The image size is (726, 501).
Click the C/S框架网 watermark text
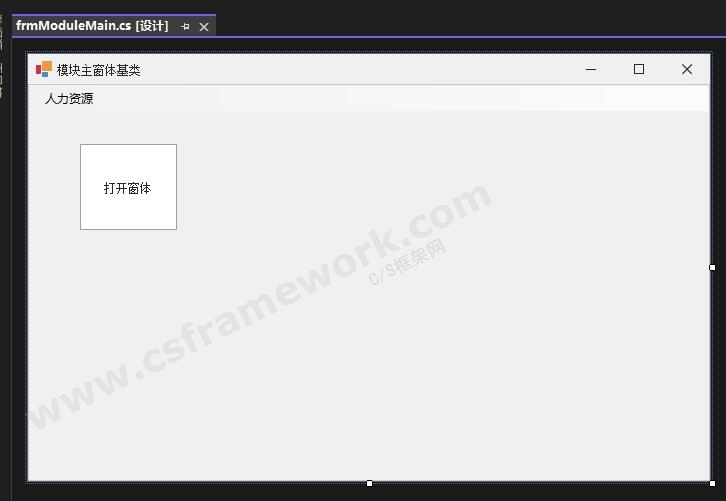[x=407, y=263]
